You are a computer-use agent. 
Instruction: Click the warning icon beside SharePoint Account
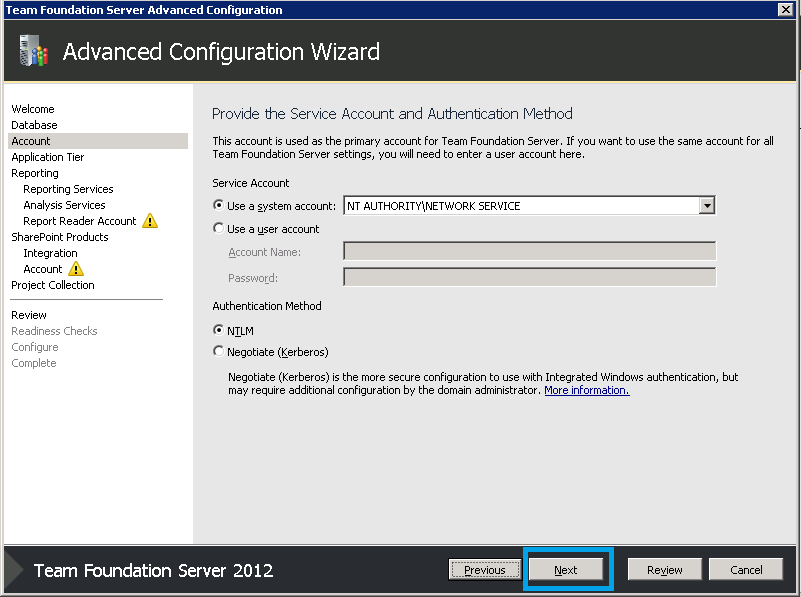pyautogui.click(x=76, y=269)
